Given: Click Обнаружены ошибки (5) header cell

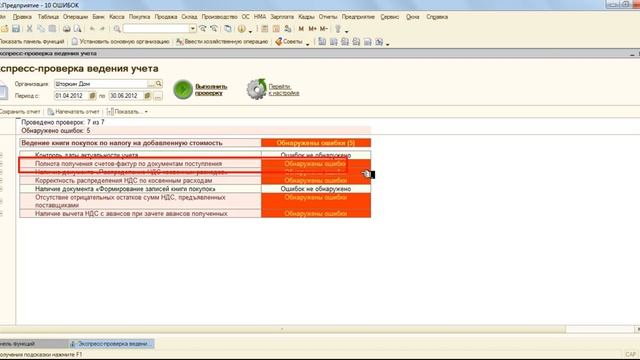Looking at the screenshot, I should click(x=316, y=143).
